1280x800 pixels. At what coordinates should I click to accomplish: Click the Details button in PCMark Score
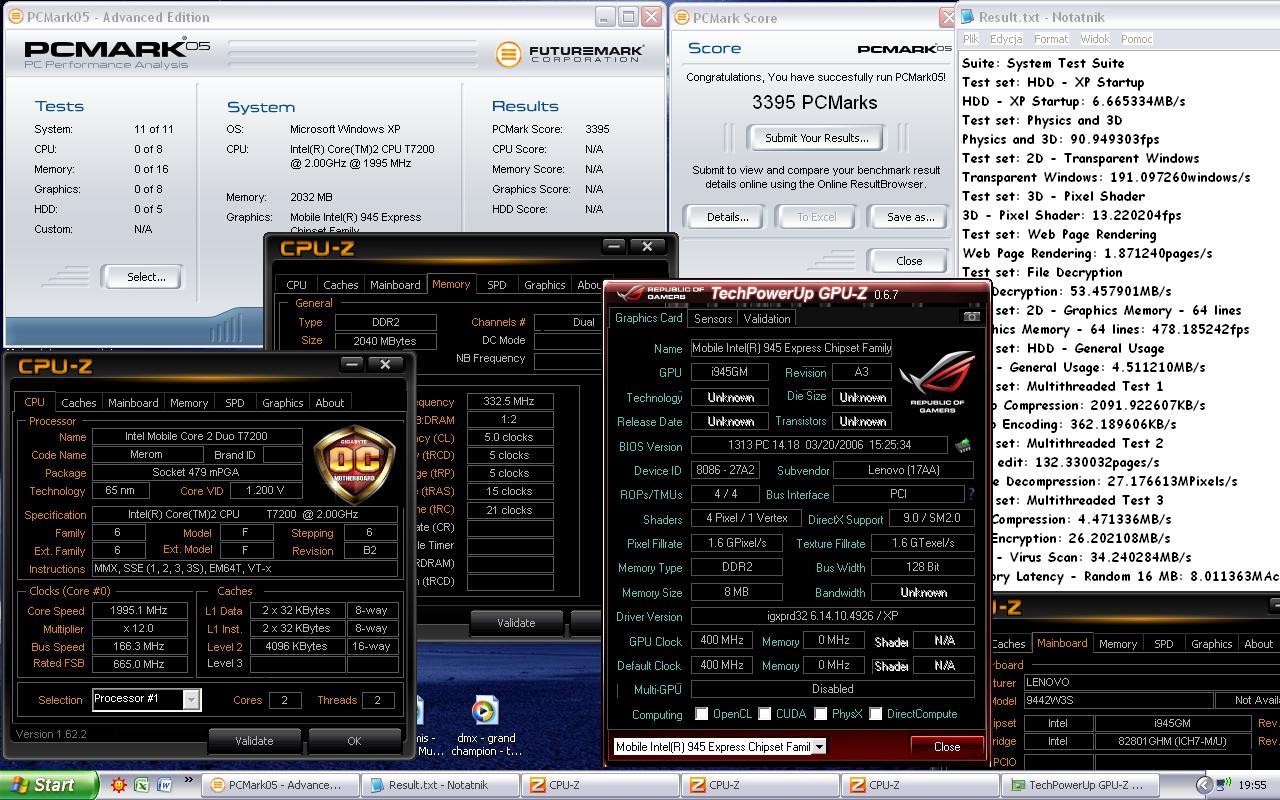(x=727, y=217)
